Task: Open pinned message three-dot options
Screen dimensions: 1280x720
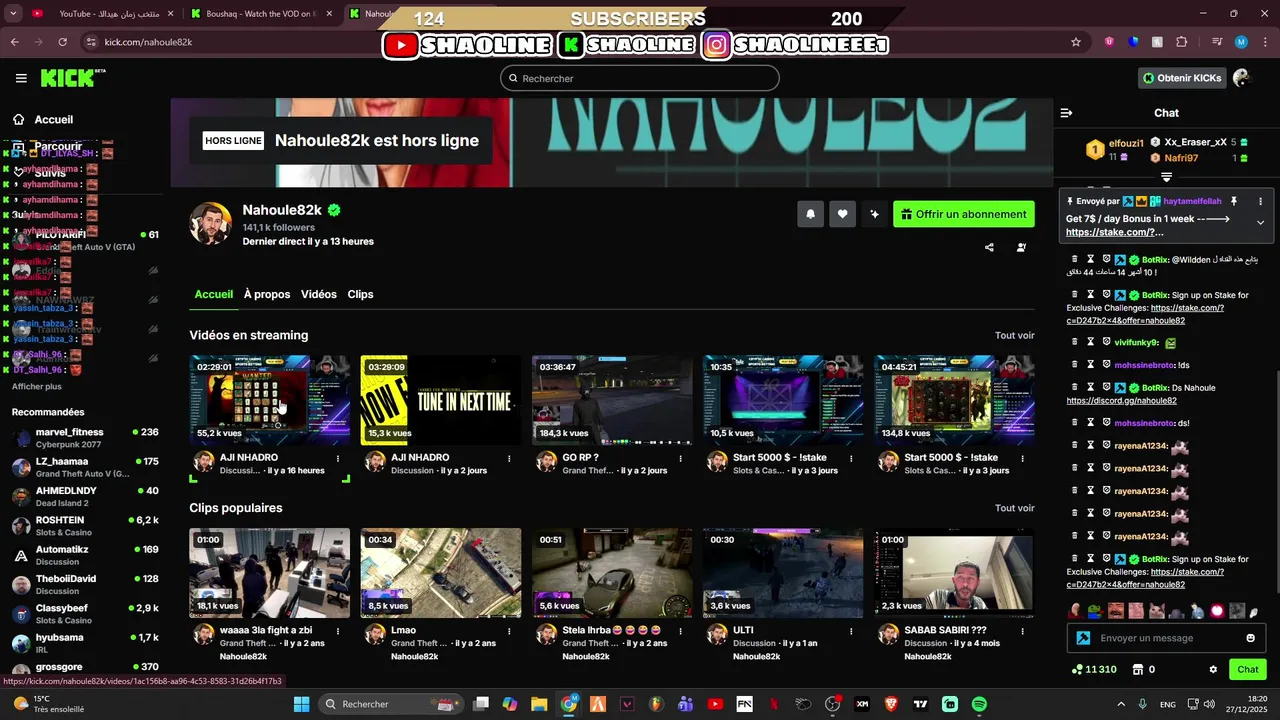Action: [x=1260, y=201]
